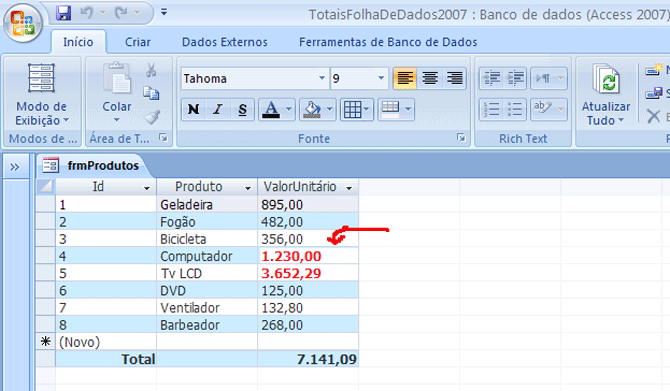Toggle underline (S) formatting

tap(242, 109)
